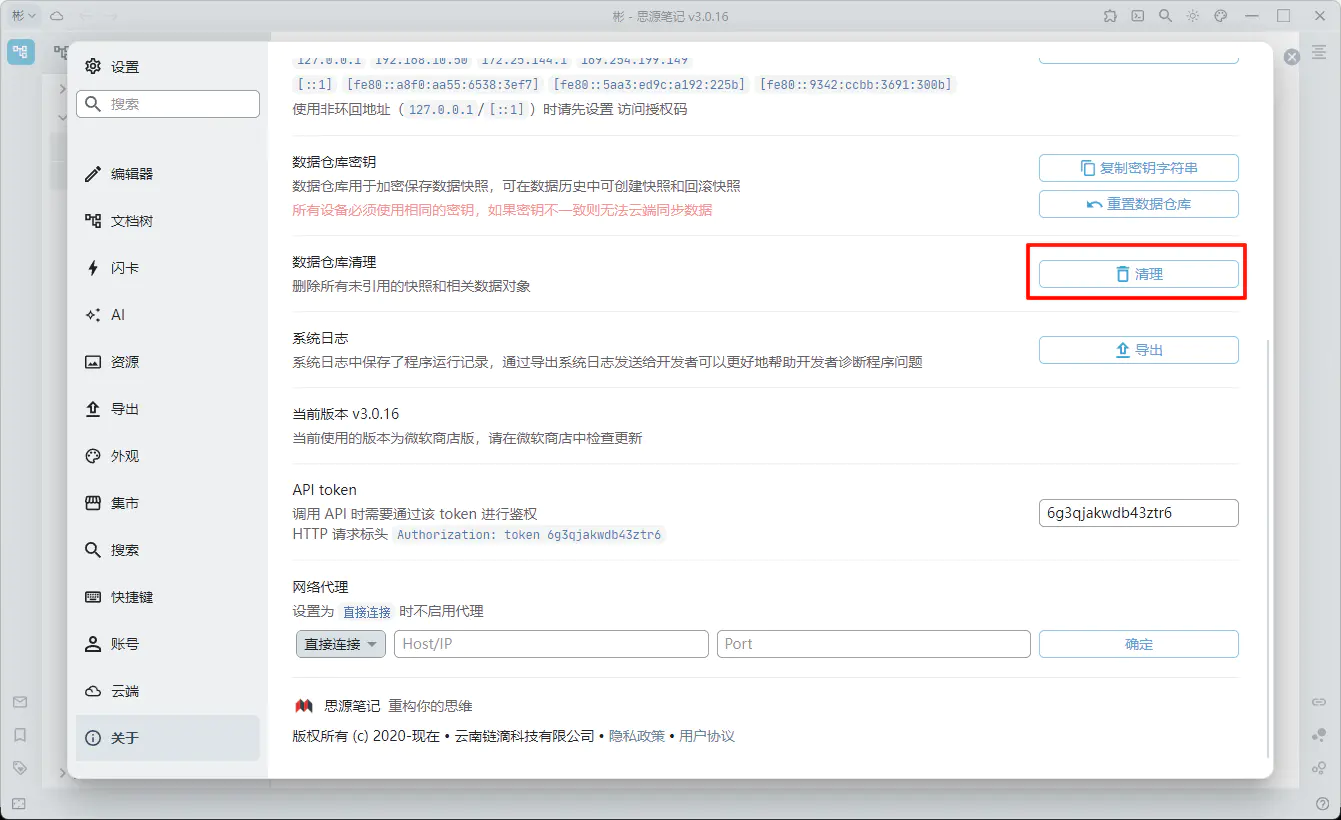
Task: Open the command panel icon
Action: (x=1138, y=16)
